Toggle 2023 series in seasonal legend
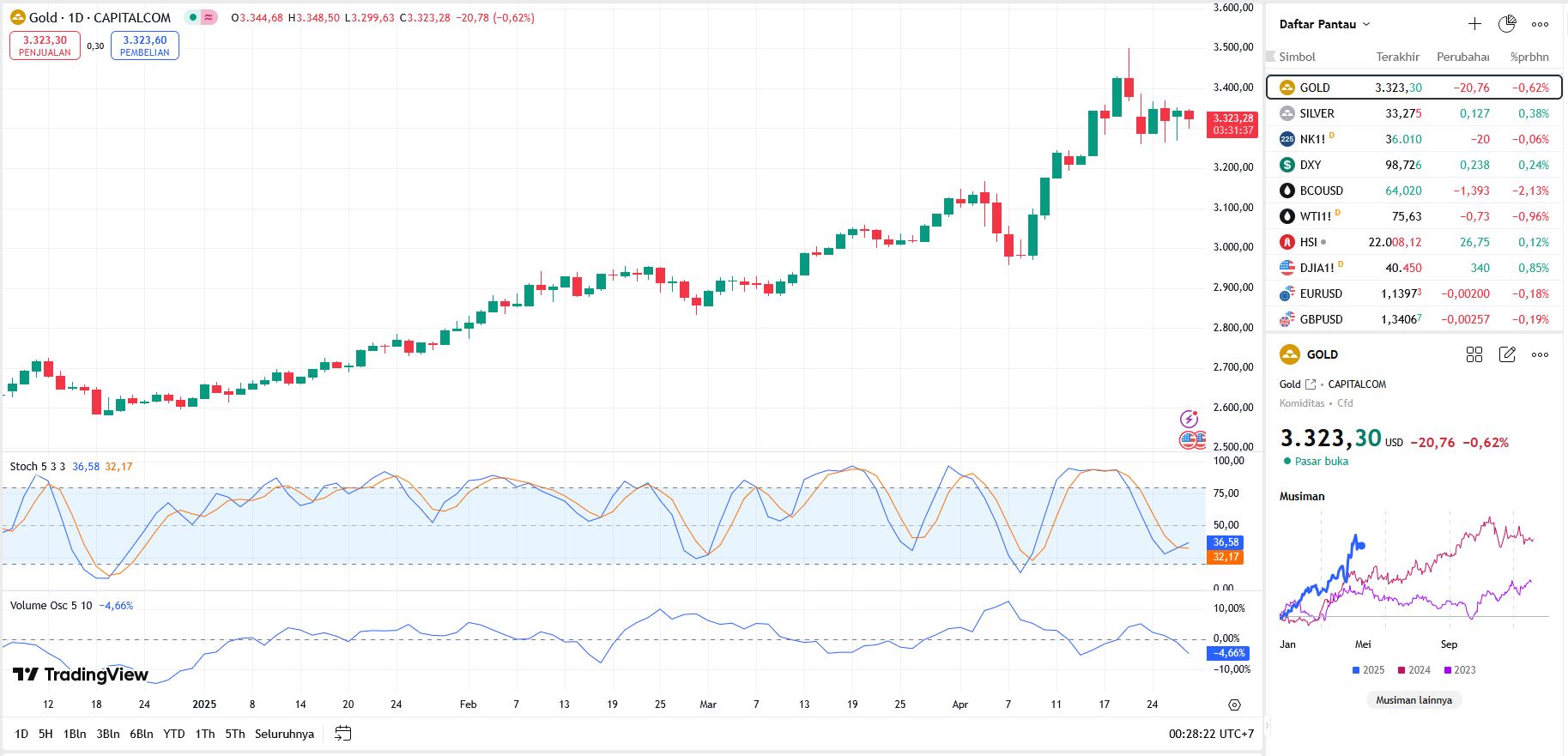This screenshot has width=1568, height=756. [x=1459, y=670]
